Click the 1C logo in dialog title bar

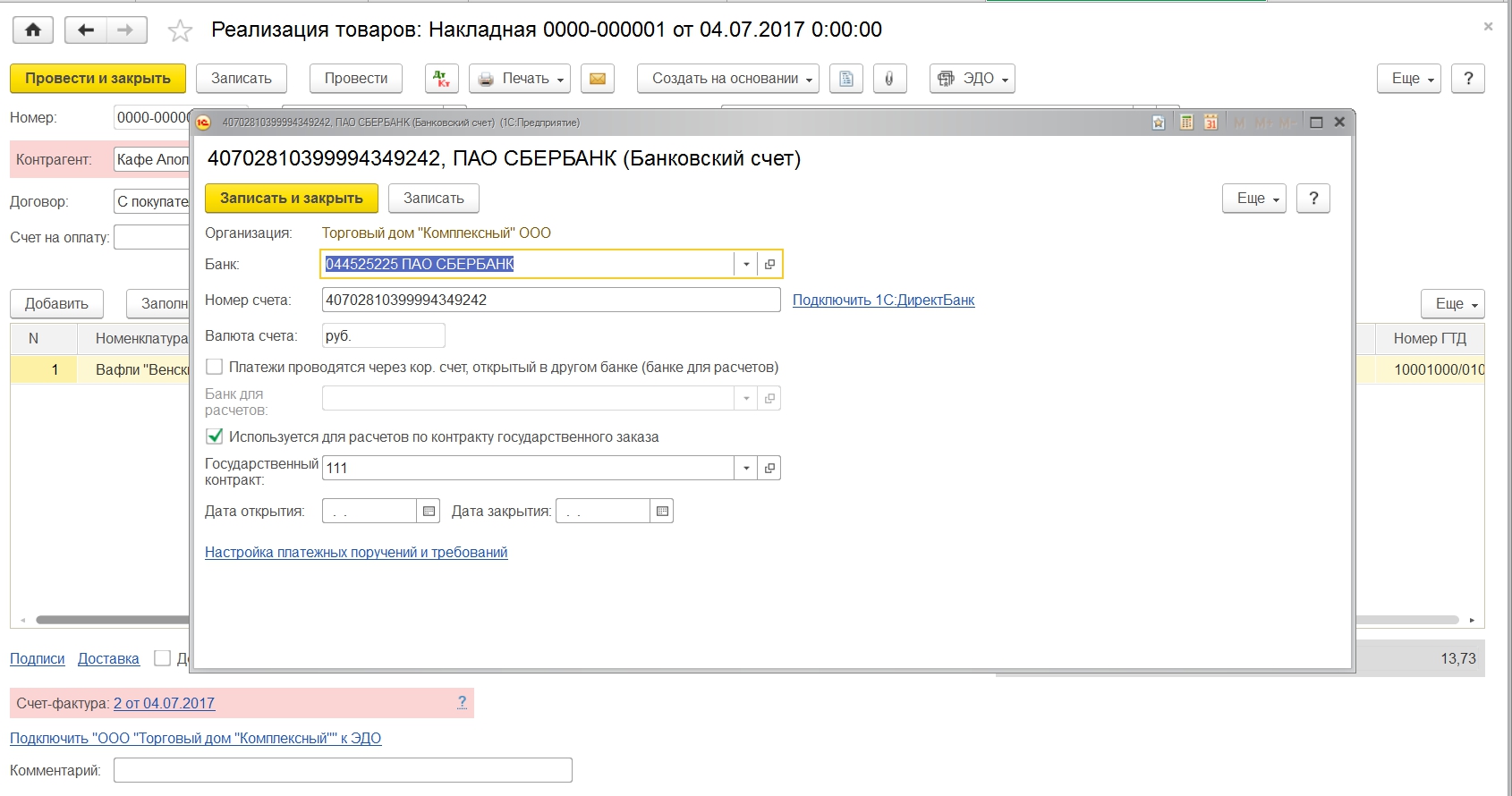coord(203,123)
